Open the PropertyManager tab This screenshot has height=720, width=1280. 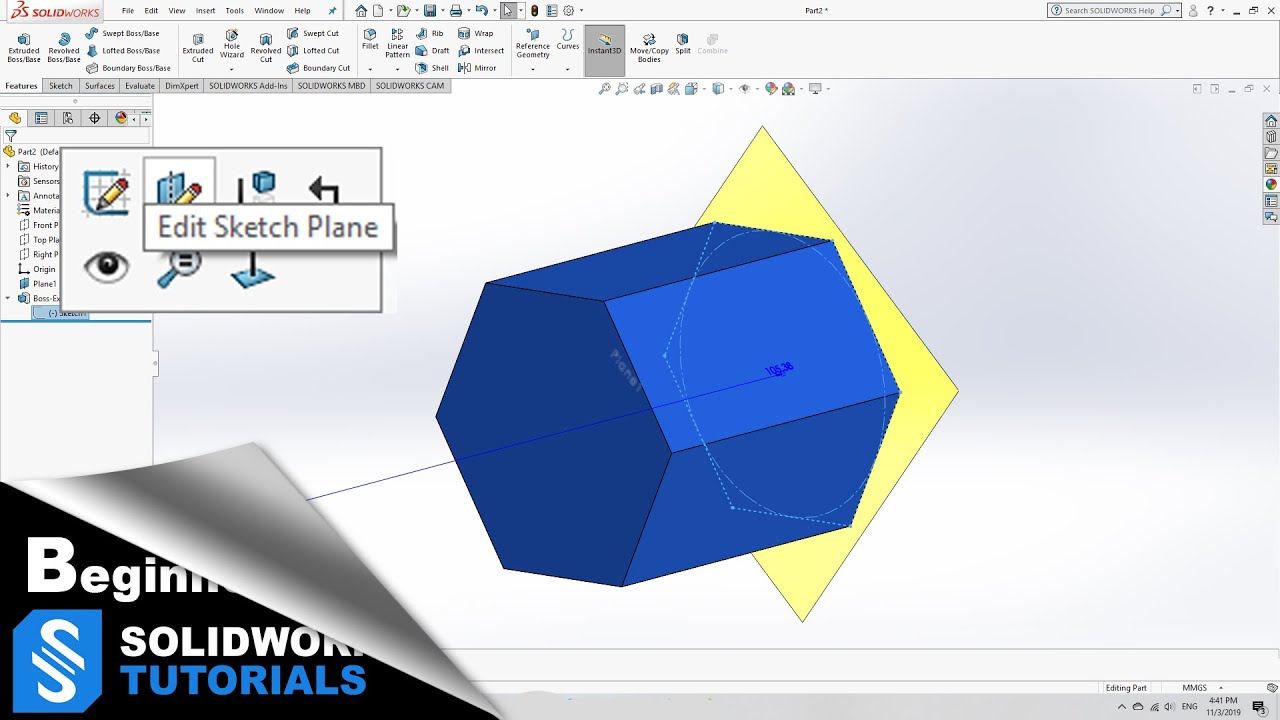41,118
